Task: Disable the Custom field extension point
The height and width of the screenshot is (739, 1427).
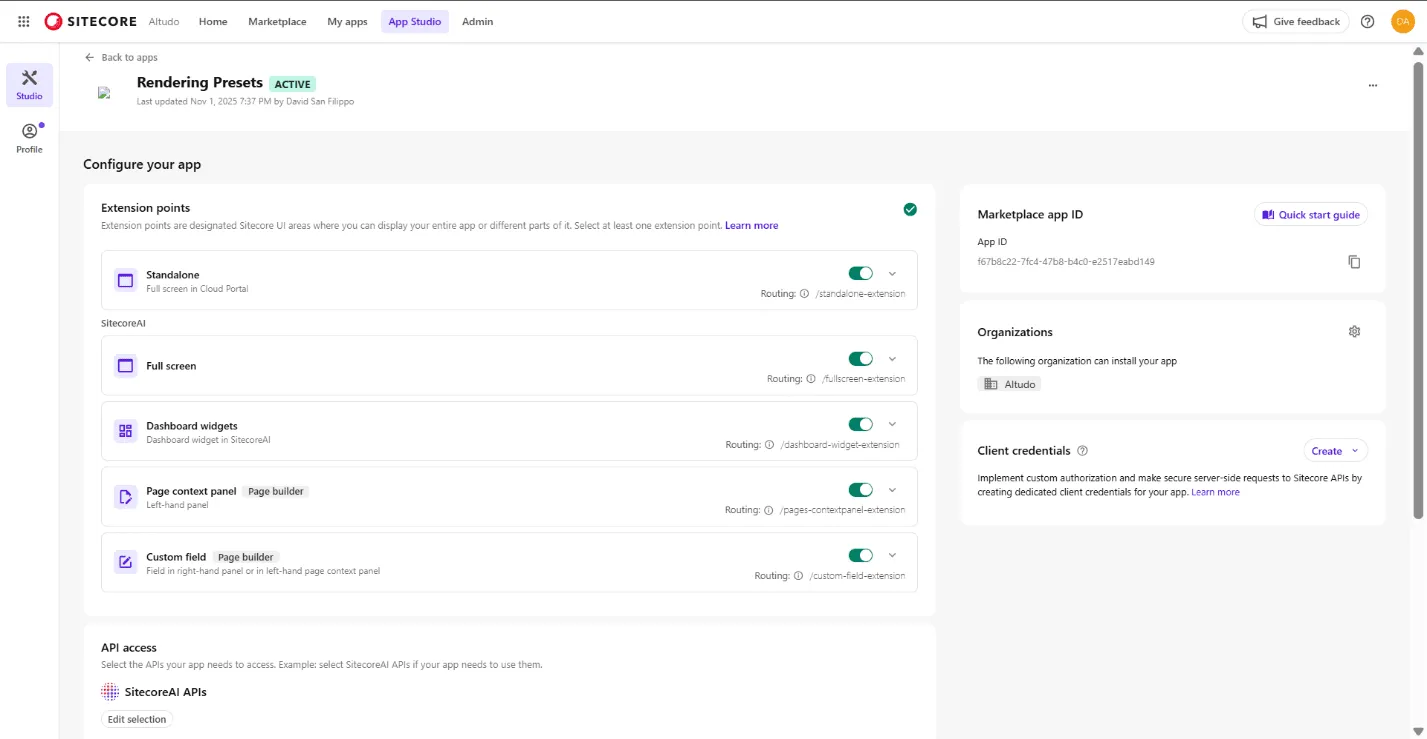Action: (x=861, y=553)
